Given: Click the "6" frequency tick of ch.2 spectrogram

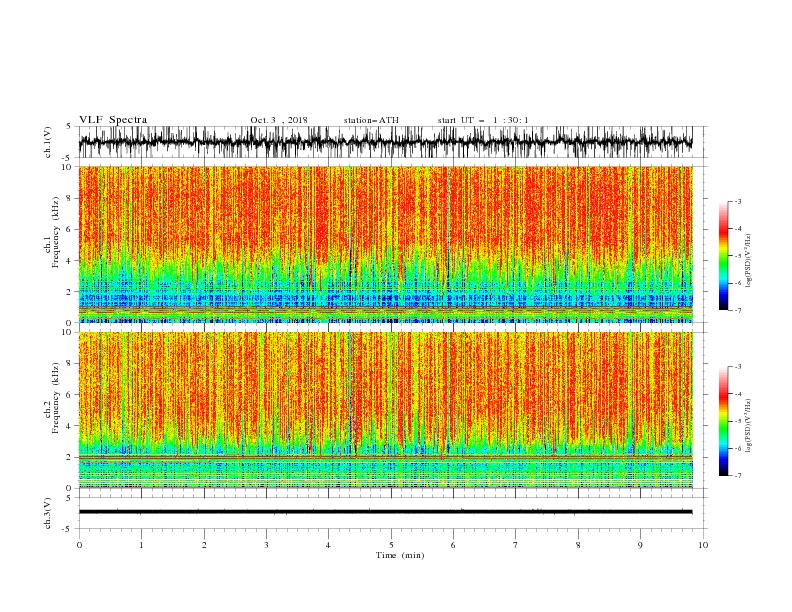Looking at the screenshot, I should point(70,394).
